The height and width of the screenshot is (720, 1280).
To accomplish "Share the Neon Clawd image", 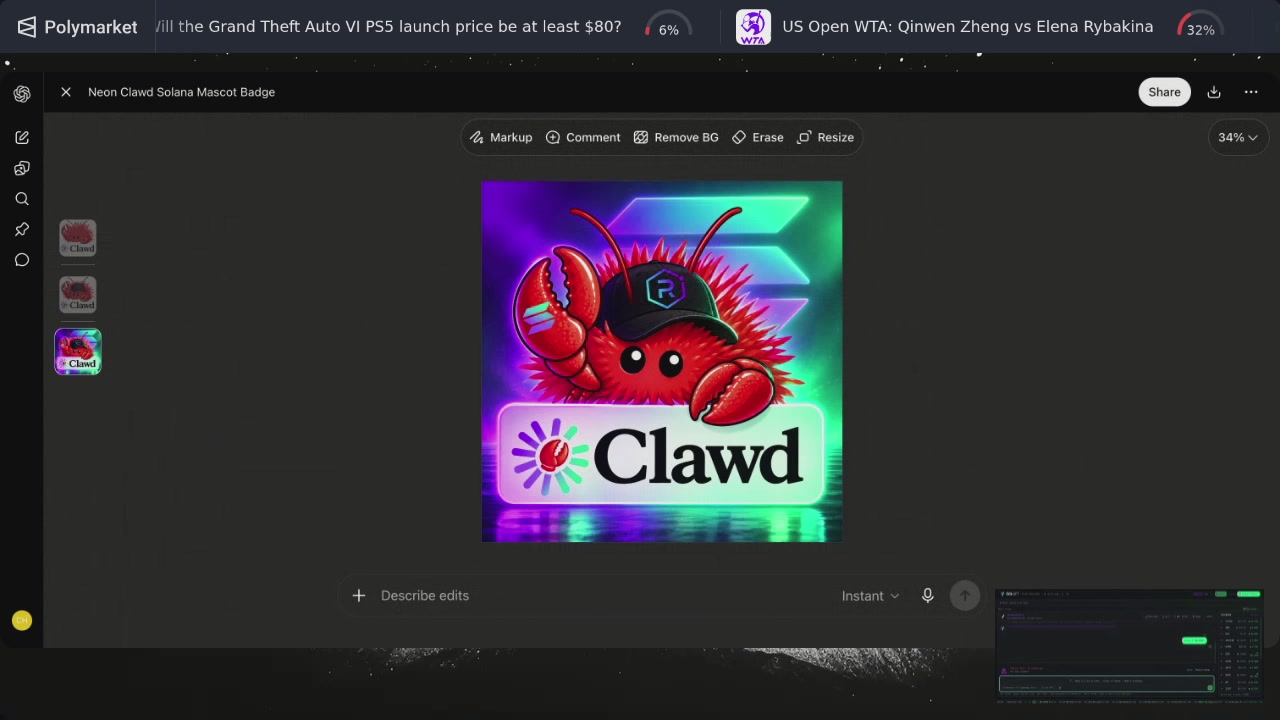I will pos(1164,92).
